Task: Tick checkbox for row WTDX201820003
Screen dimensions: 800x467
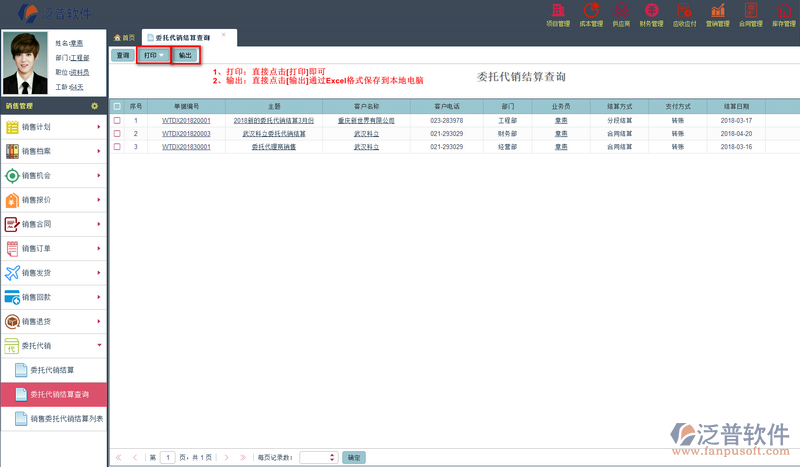Action: point(117,133)
